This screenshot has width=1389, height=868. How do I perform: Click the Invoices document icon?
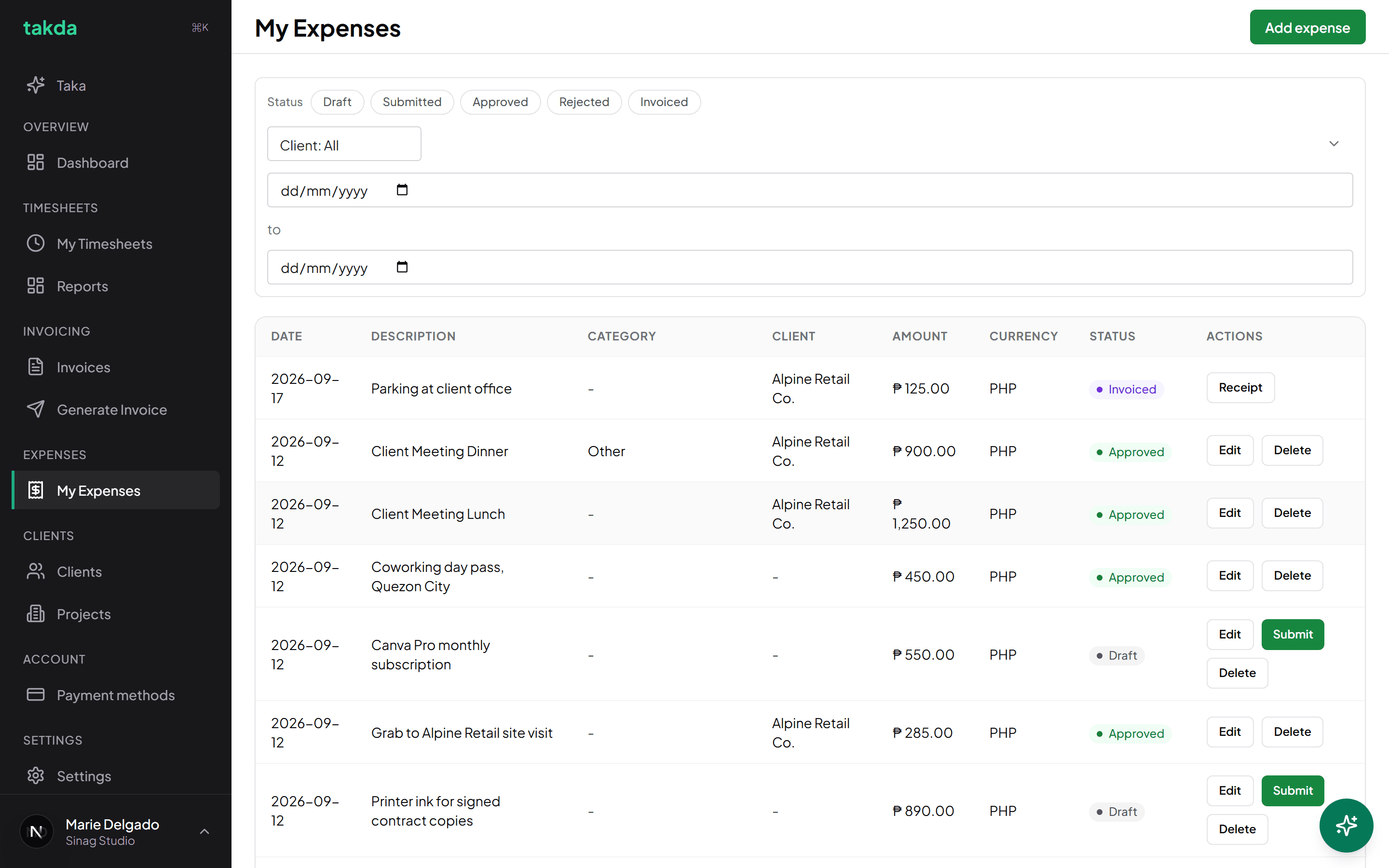pyautogui.click(x=36, y=367)
